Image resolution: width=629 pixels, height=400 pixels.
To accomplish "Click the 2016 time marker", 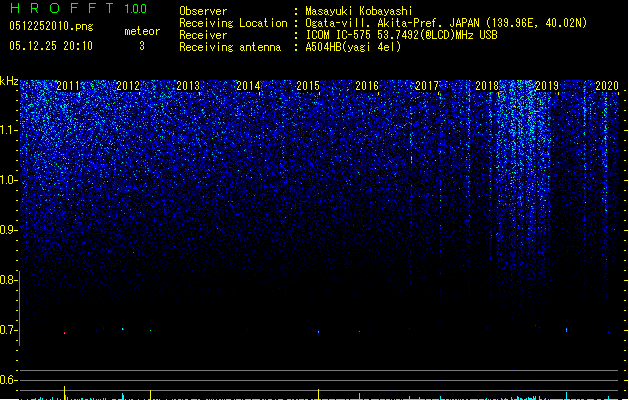I will (367, 85).
